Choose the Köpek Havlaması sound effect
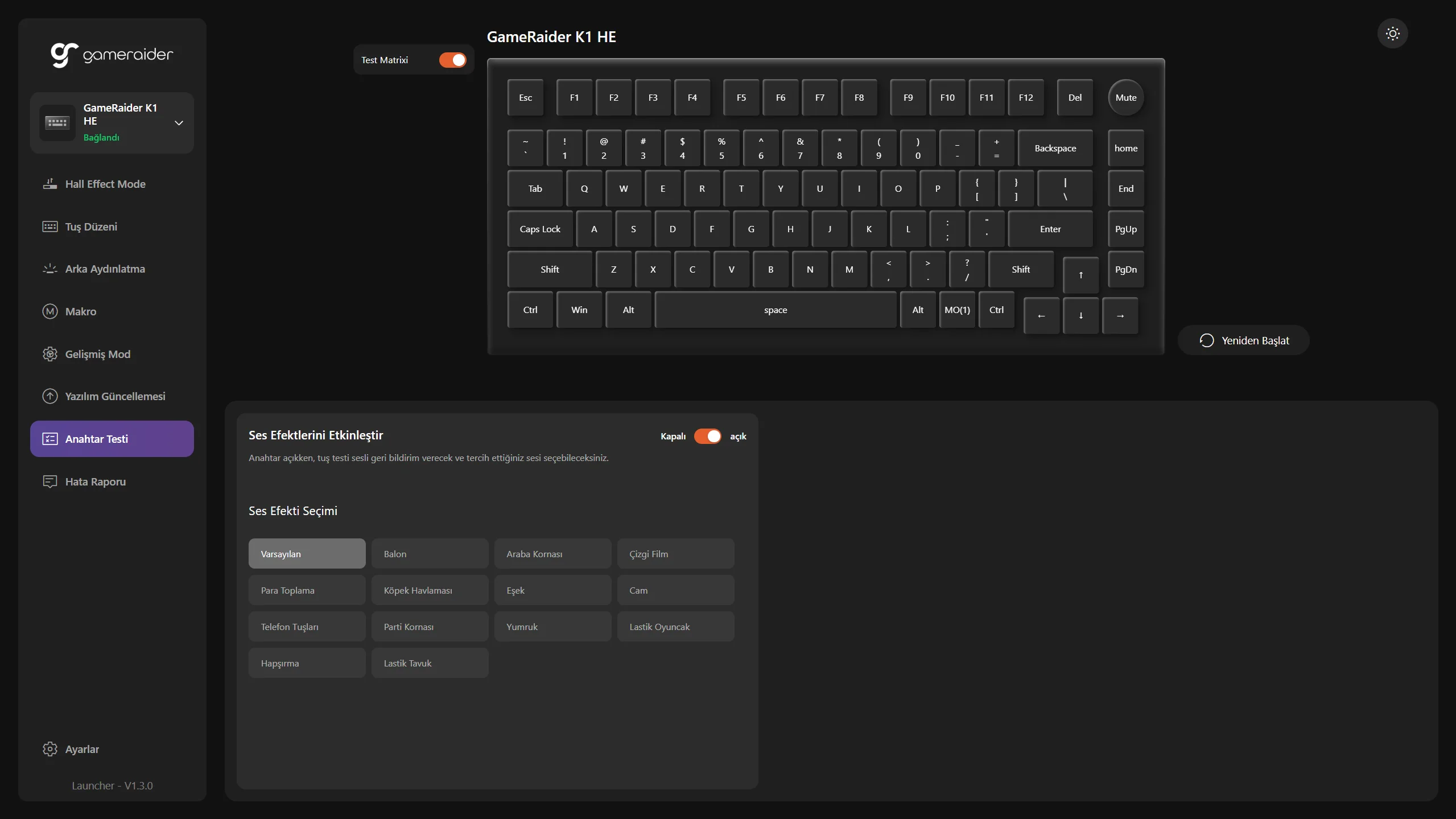Viewport: 1456px width, 819px height. (x=430, y=590)
